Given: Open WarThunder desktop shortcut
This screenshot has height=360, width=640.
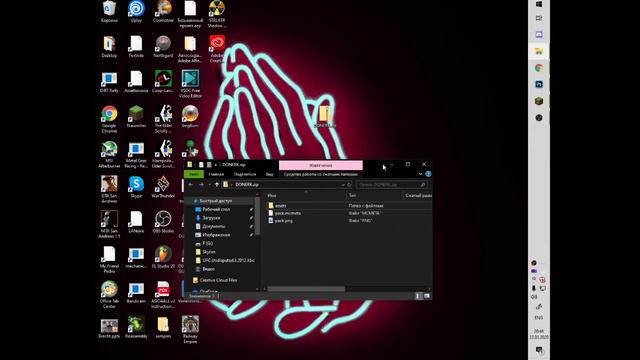Looking at the screenshot, I should pos(163,187).
